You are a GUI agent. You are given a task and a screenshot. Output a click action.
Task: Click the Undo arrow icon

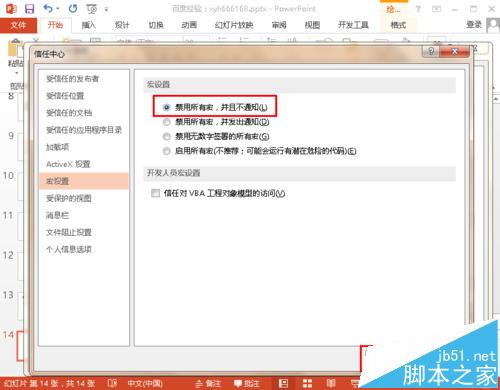(48, 8)
